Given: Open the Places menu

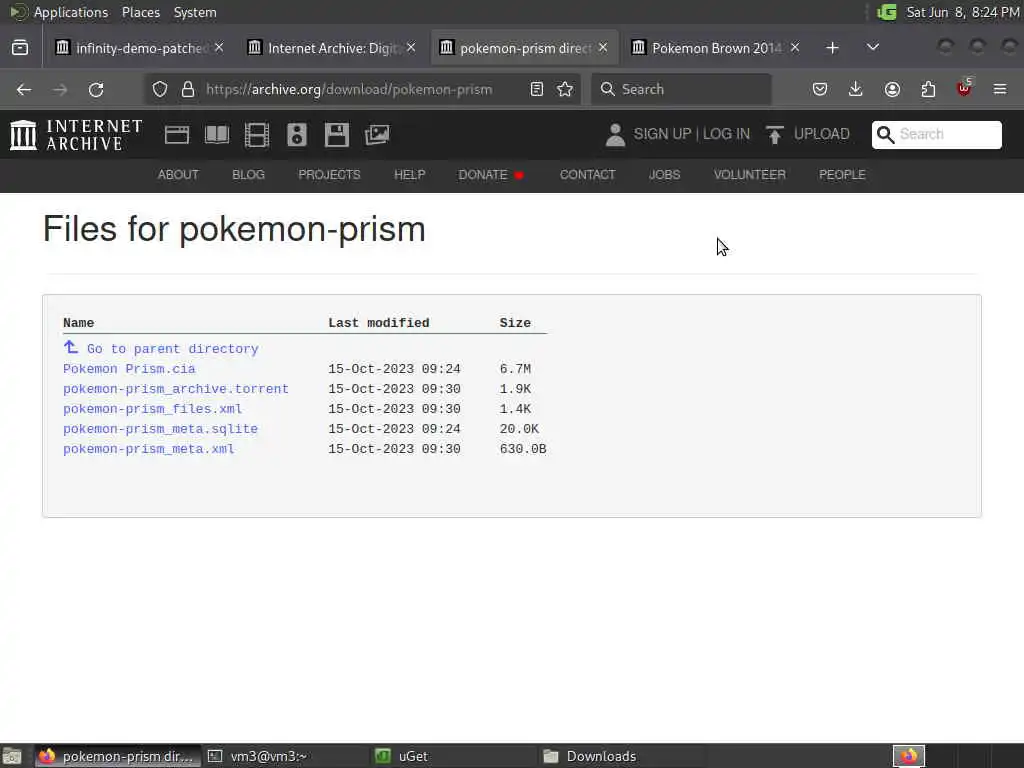Looking at the screenshot, I should (141, 12).
